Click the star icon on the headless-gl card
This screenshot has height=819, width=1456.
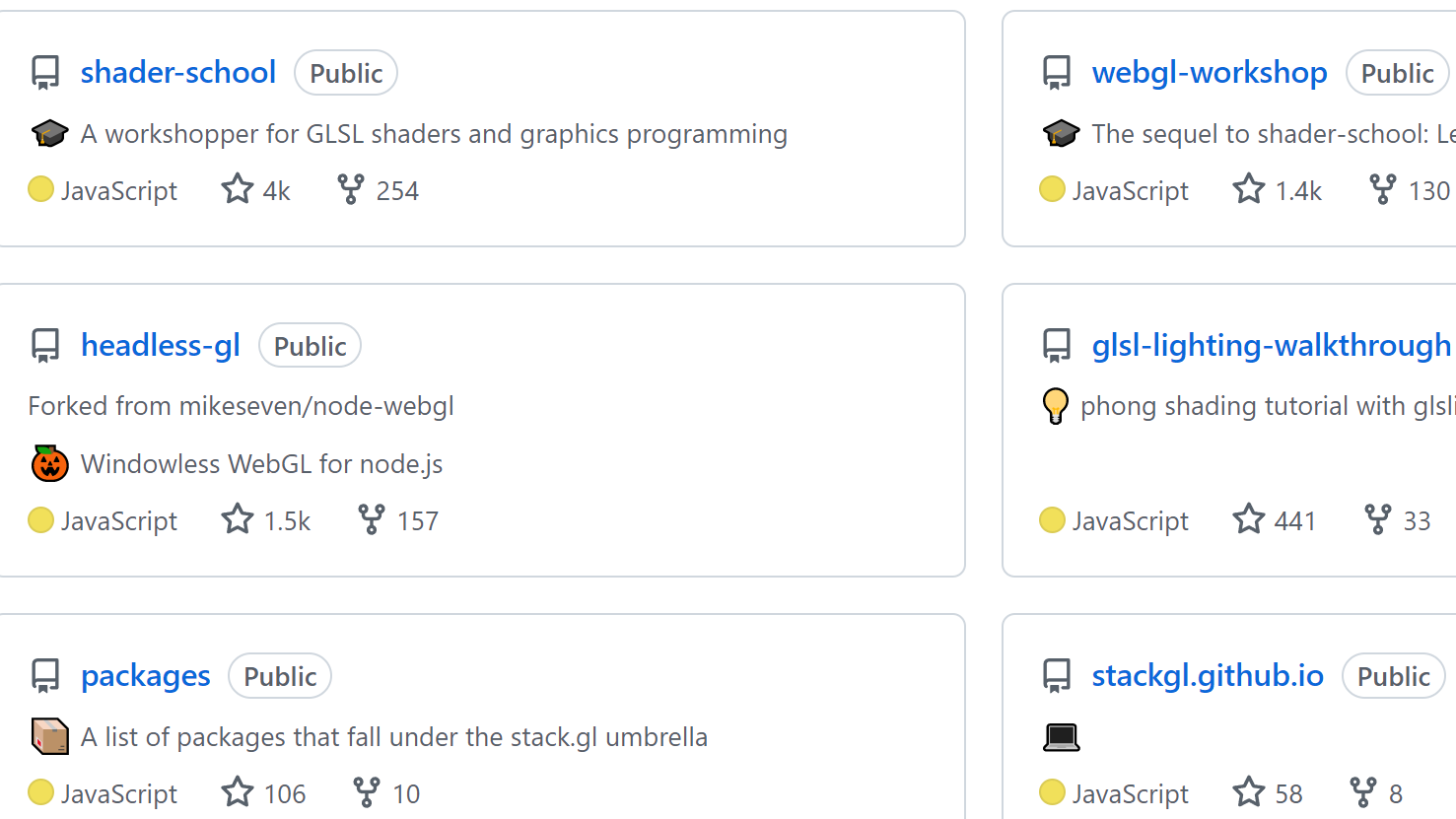pos(237,519)
